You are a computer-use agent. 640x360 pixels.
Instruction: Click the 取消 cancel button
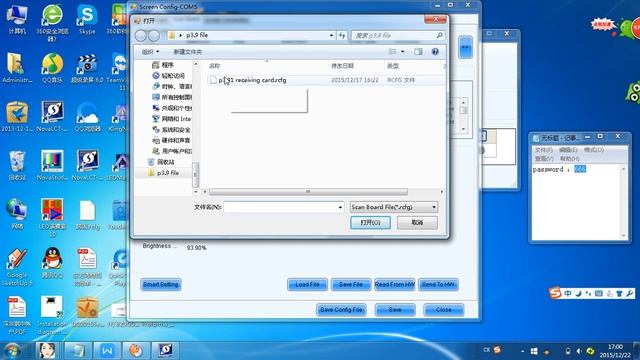[417, 222]
